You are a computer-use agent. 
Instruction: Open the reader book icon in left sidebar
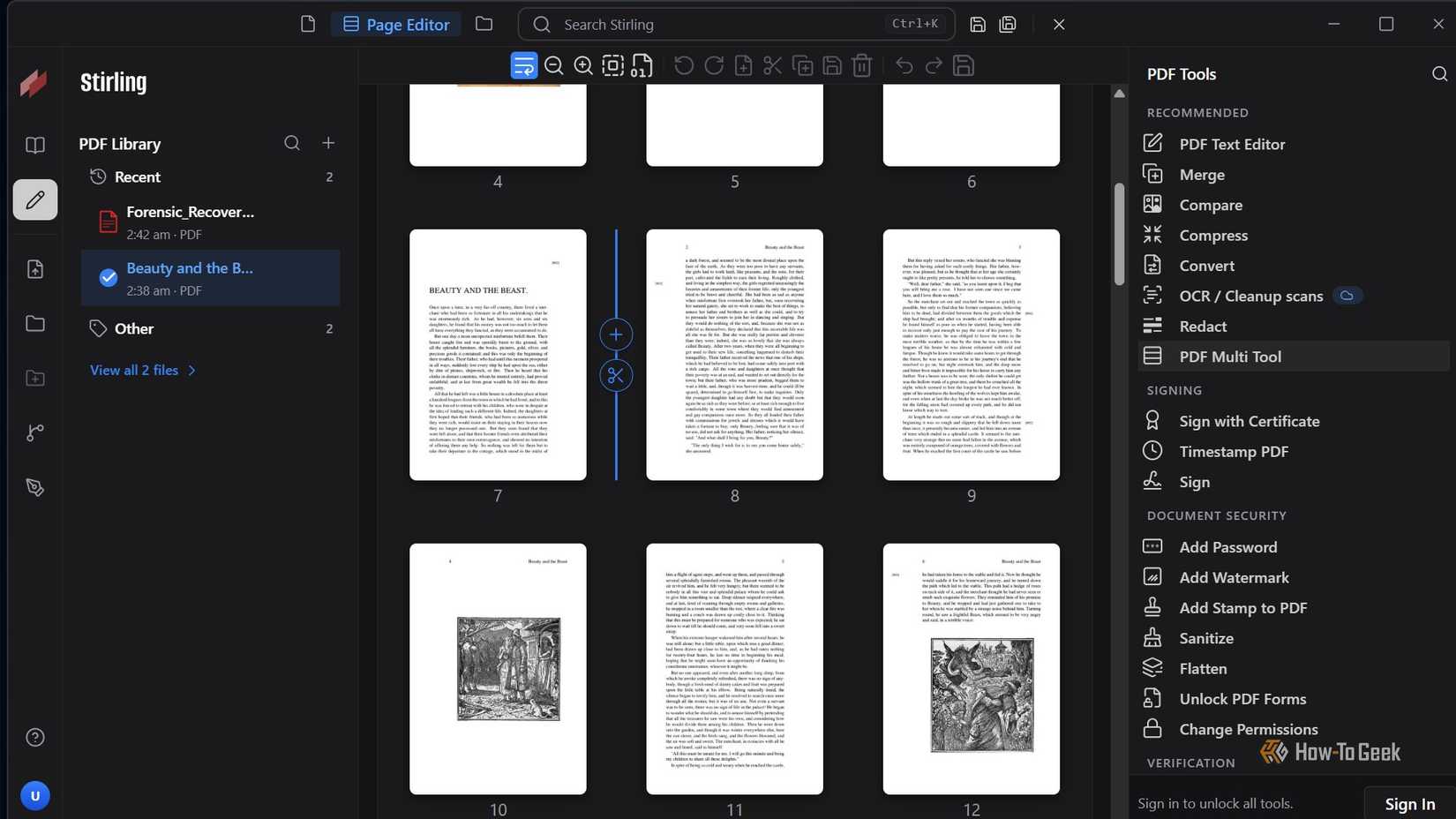click(x=35, y=145)
